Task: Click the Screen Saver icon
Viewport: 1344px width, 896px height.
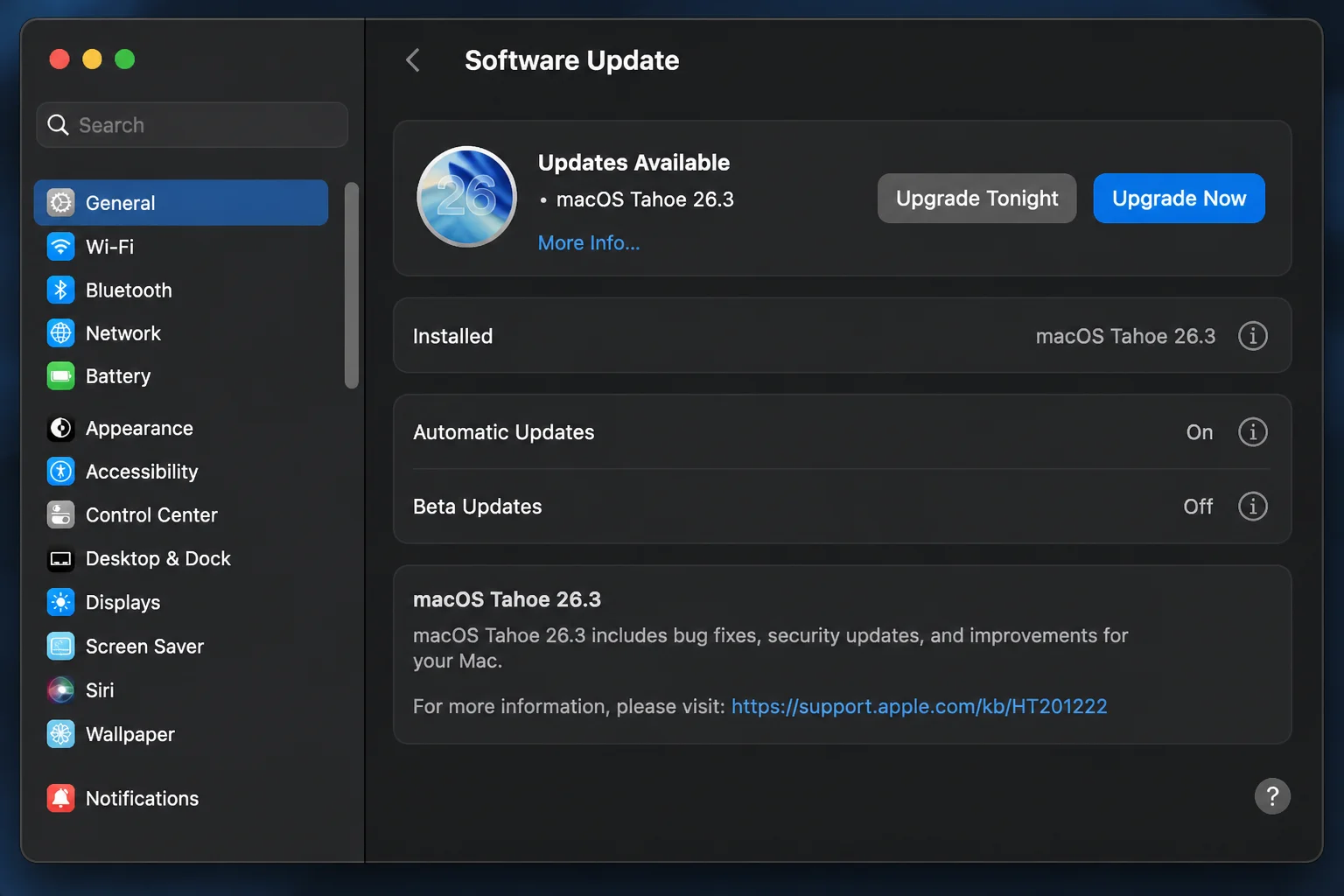Action: click(x=60, y=647)
